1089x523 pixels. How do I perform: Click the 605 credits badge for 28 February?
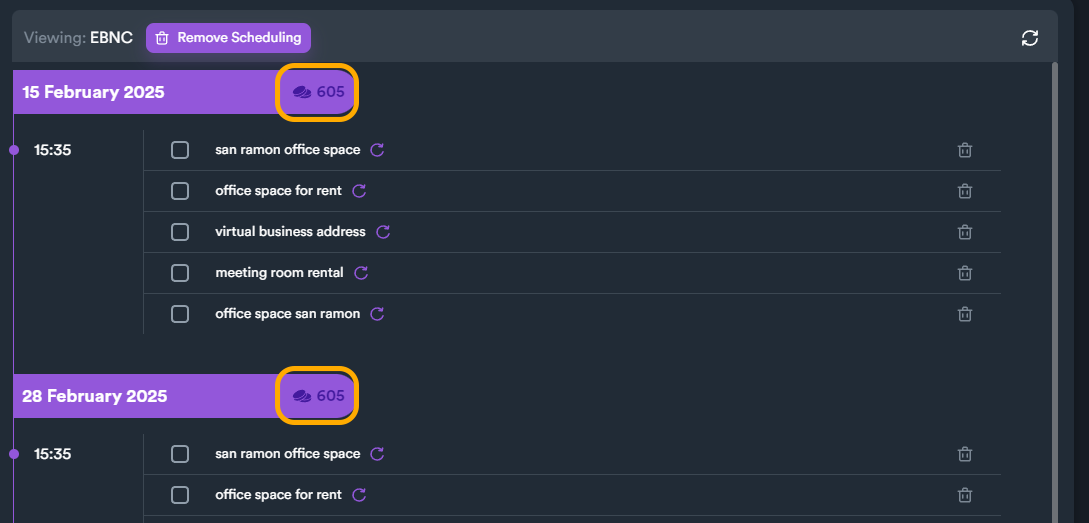(x=318, y=396)
